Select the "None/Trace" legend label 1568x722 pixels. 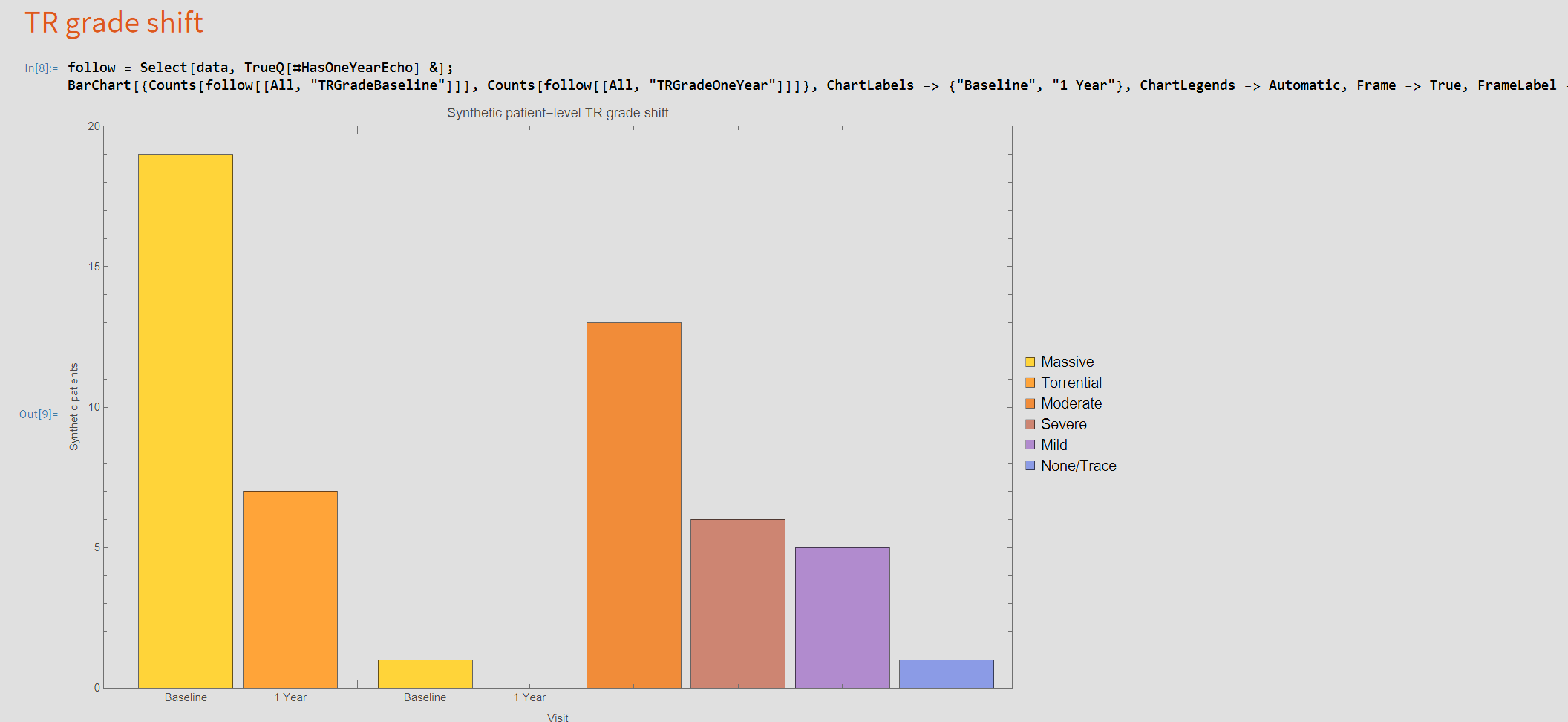click(1079, 466)
